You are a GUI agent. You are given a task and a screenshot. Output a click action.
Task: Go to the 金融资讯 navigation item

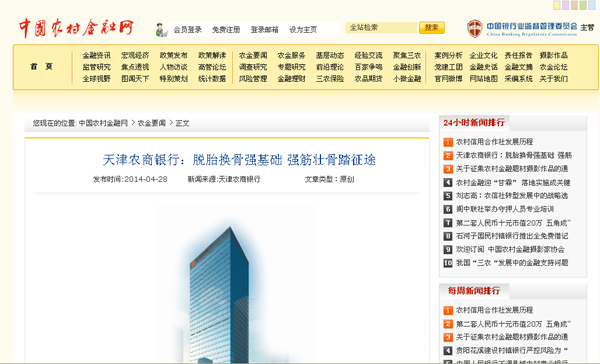(96, 55)
